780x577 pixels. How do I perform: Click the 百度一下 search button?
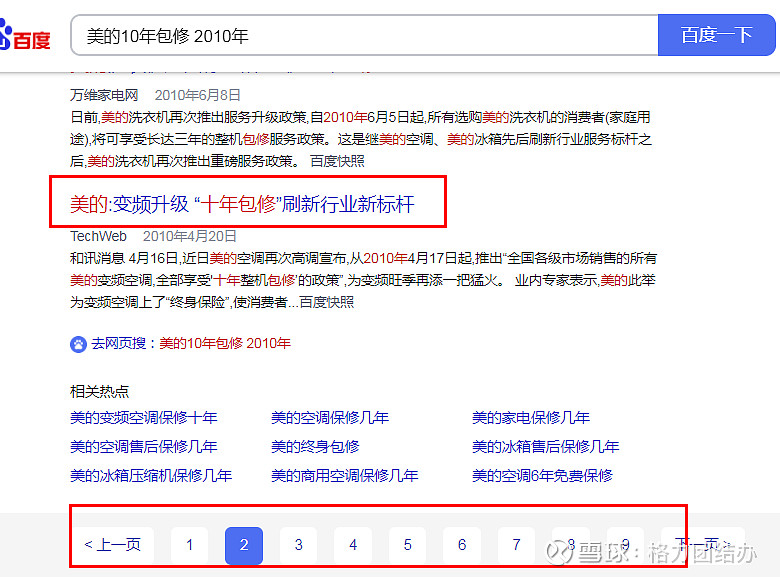click(x=716, y=35)
